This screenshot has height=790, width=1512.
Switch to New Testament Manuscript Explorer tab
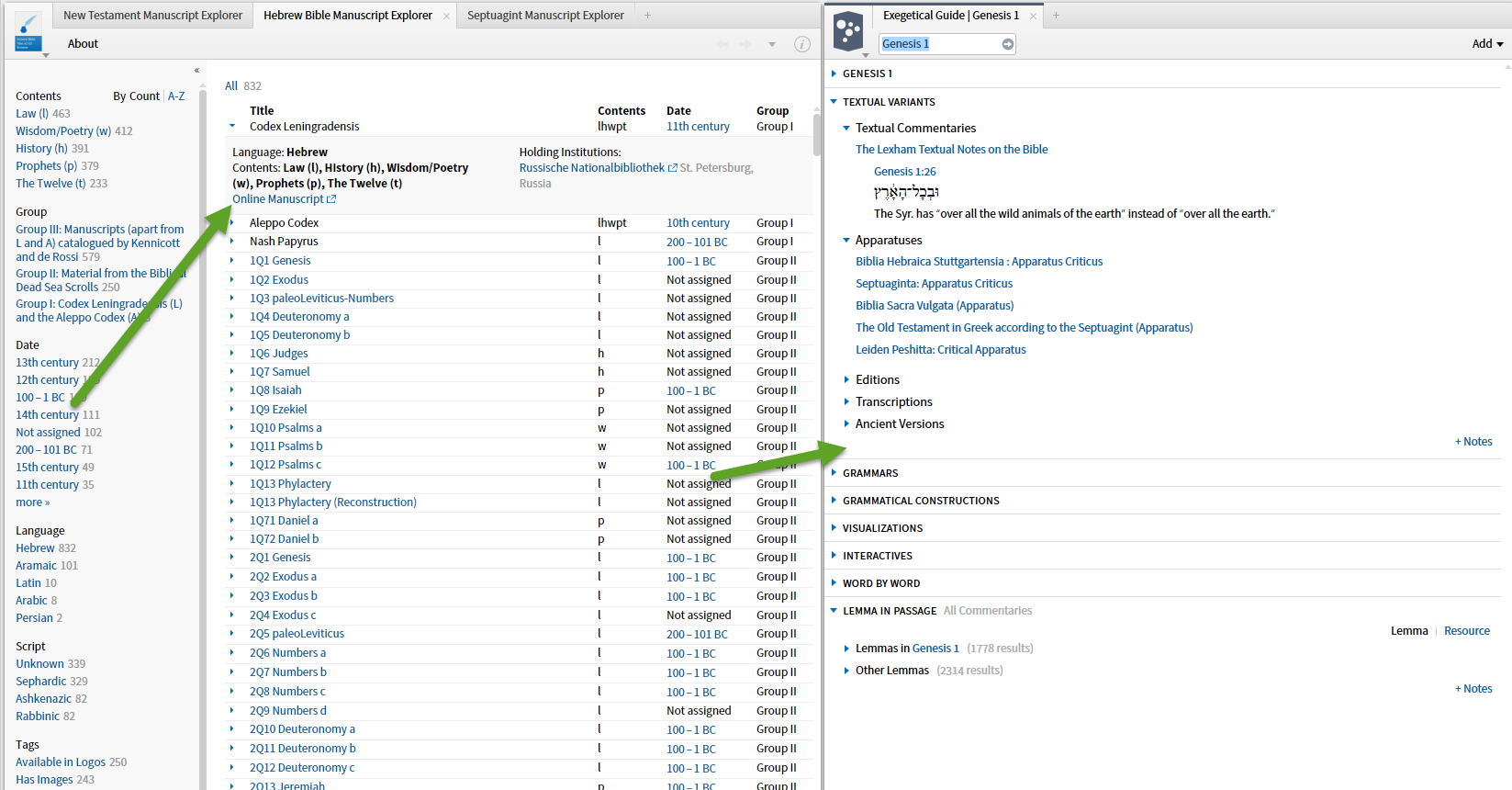(x=152, y=16)
